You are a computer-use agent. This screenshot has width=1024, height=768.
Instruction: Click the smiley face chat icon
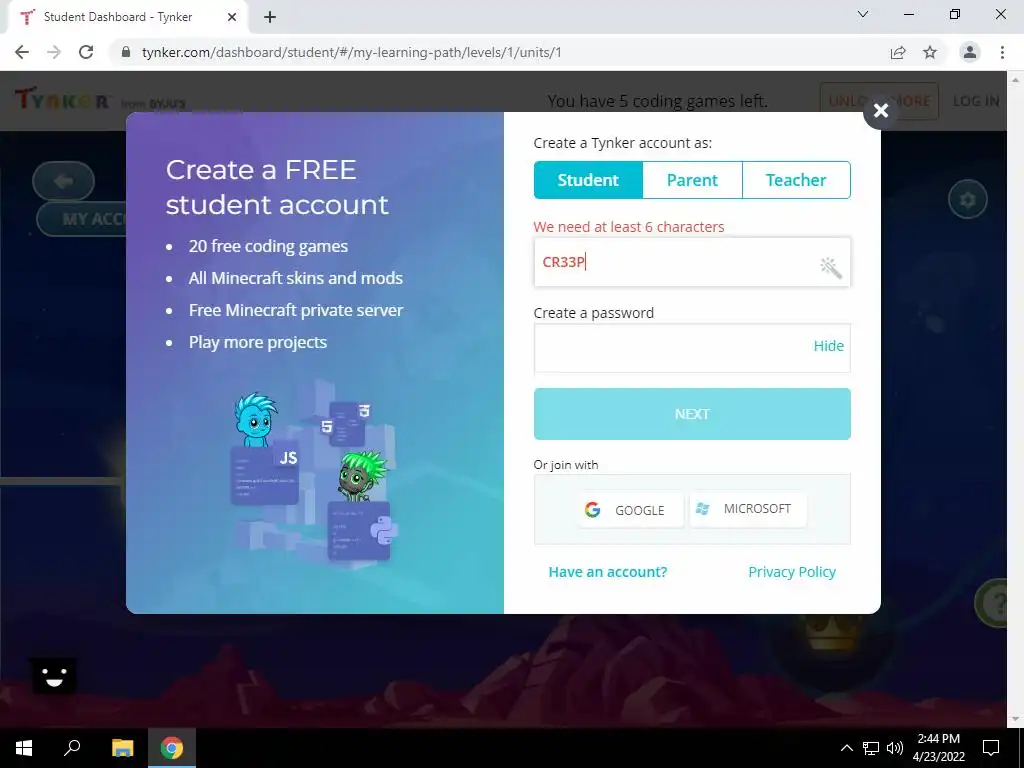point(54,675)
